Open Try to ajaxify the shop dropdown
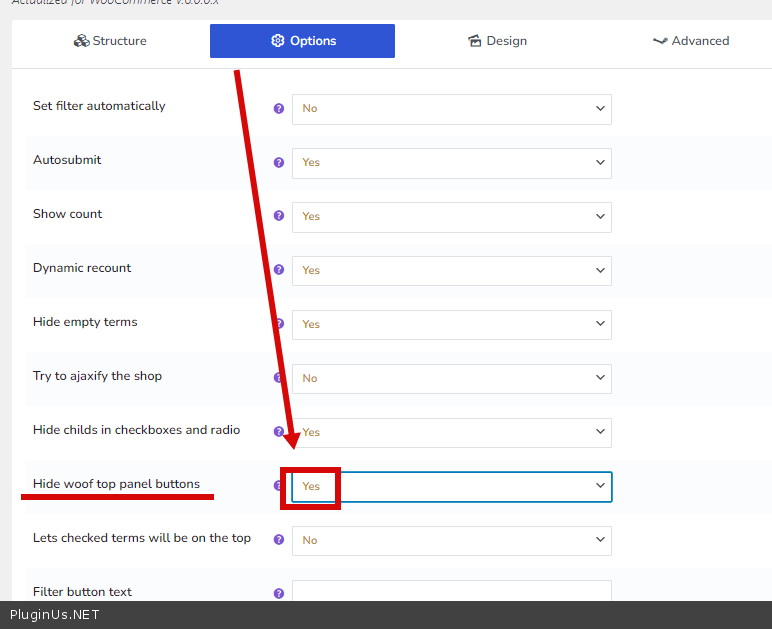Image resolution: width=772 pixels, height=629 pixels. point(451,378)
